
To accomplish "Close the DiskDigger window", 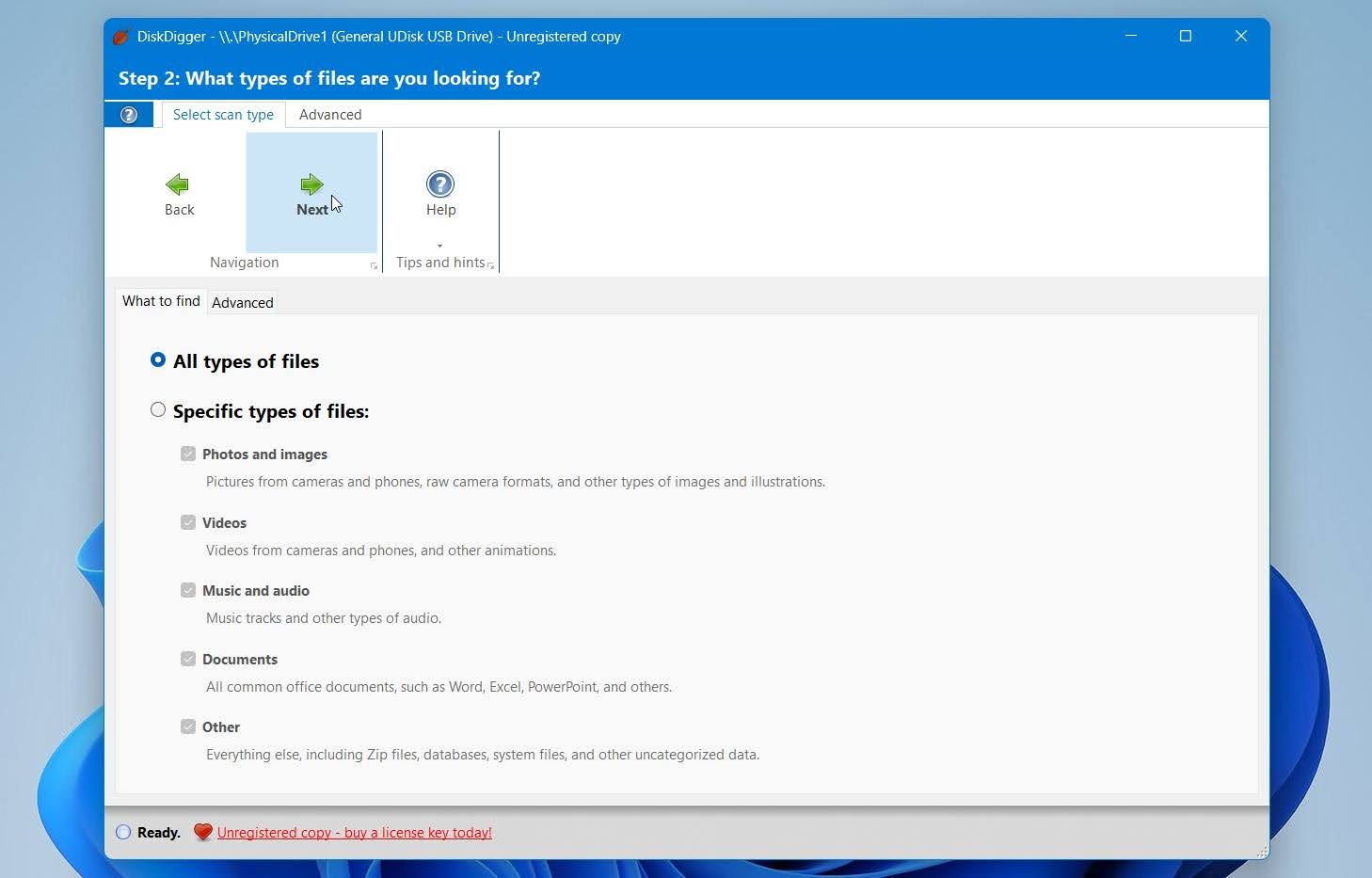I will coord(1241,36).
